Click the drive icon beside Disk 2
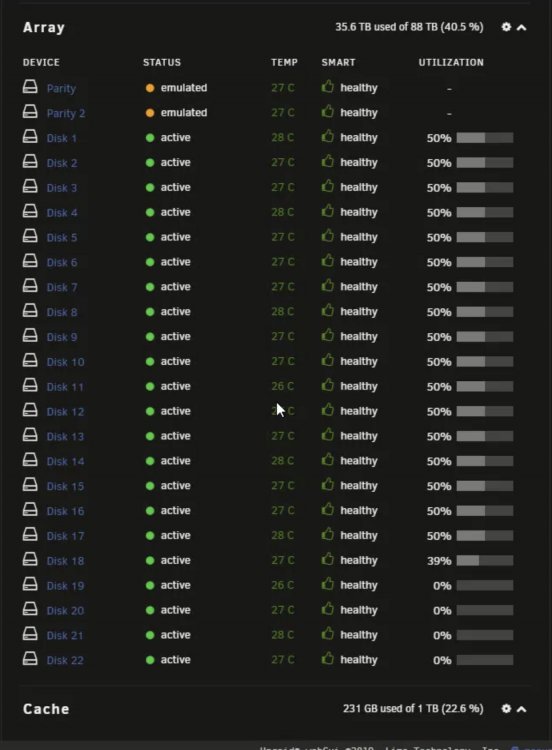552x750 pixels. 30,161
